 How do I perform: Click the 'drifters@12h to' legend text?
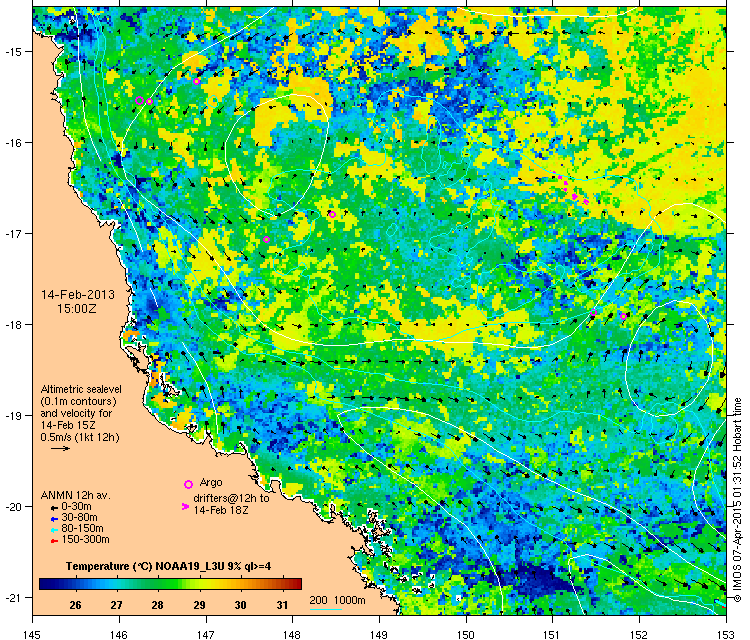pos(231,498)
